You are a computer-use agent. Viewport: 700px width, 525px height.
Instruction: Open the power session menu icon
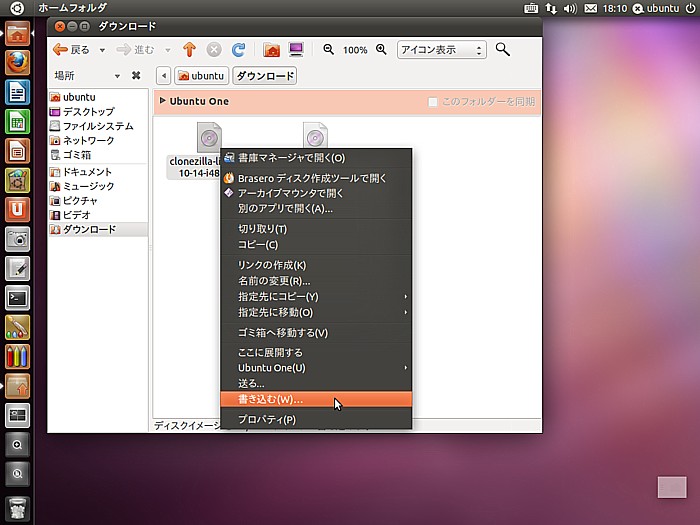691,8
